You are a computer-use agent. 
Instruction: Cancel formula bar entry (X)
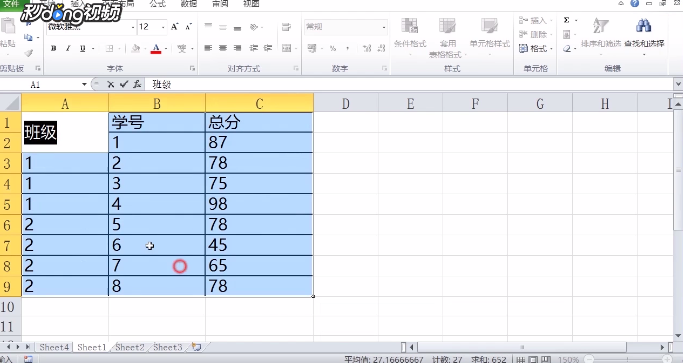pos(111,84)
